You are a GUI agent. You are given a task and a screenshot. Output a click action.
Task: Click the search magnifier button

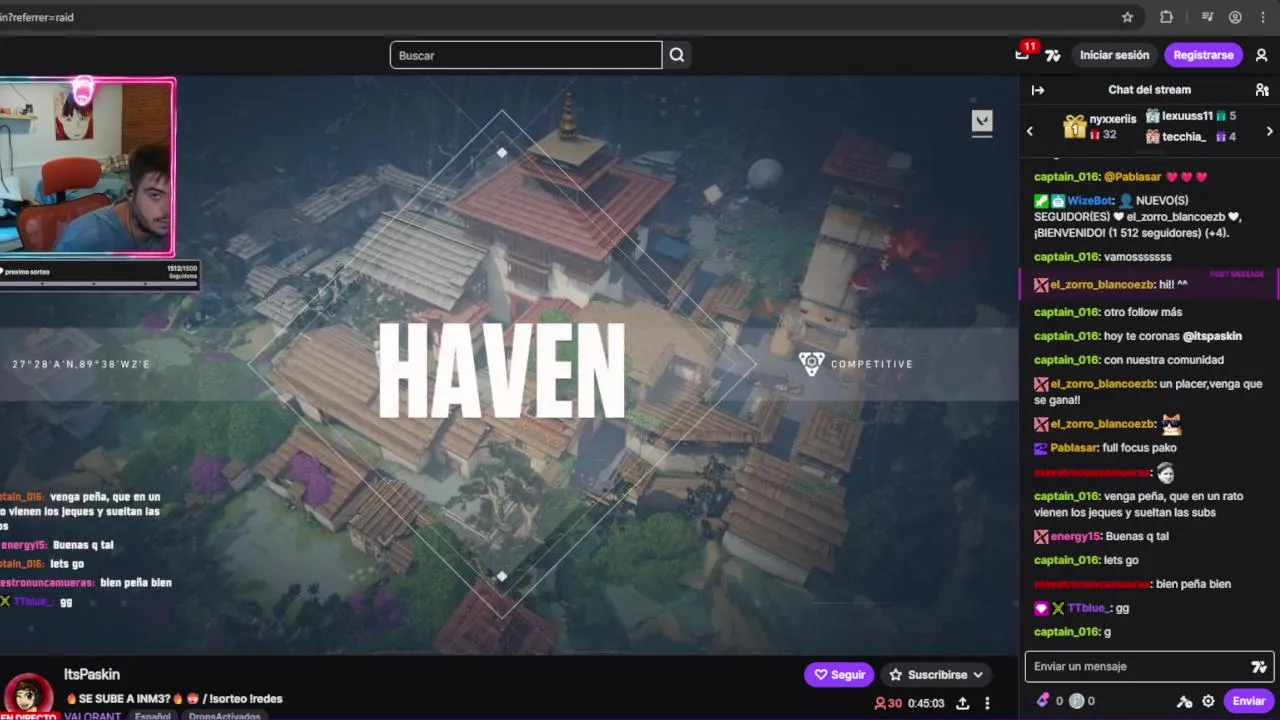coord(677,55)
